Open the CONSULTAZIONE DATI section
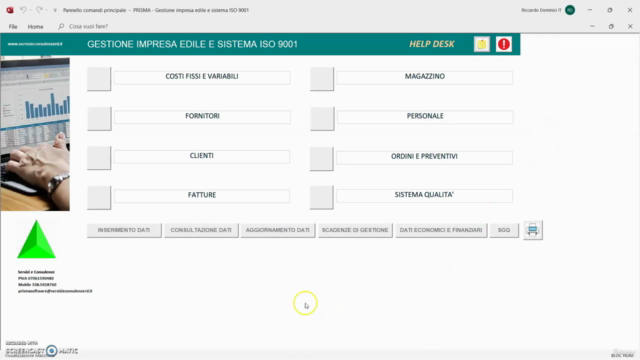 click(201, 230)
